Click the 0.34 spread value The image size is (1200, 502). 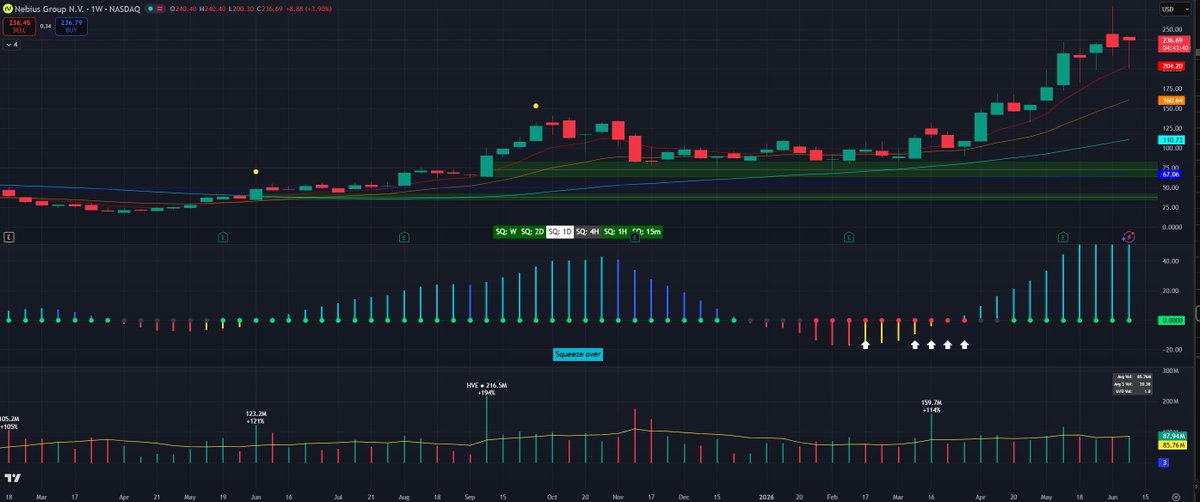45,25
